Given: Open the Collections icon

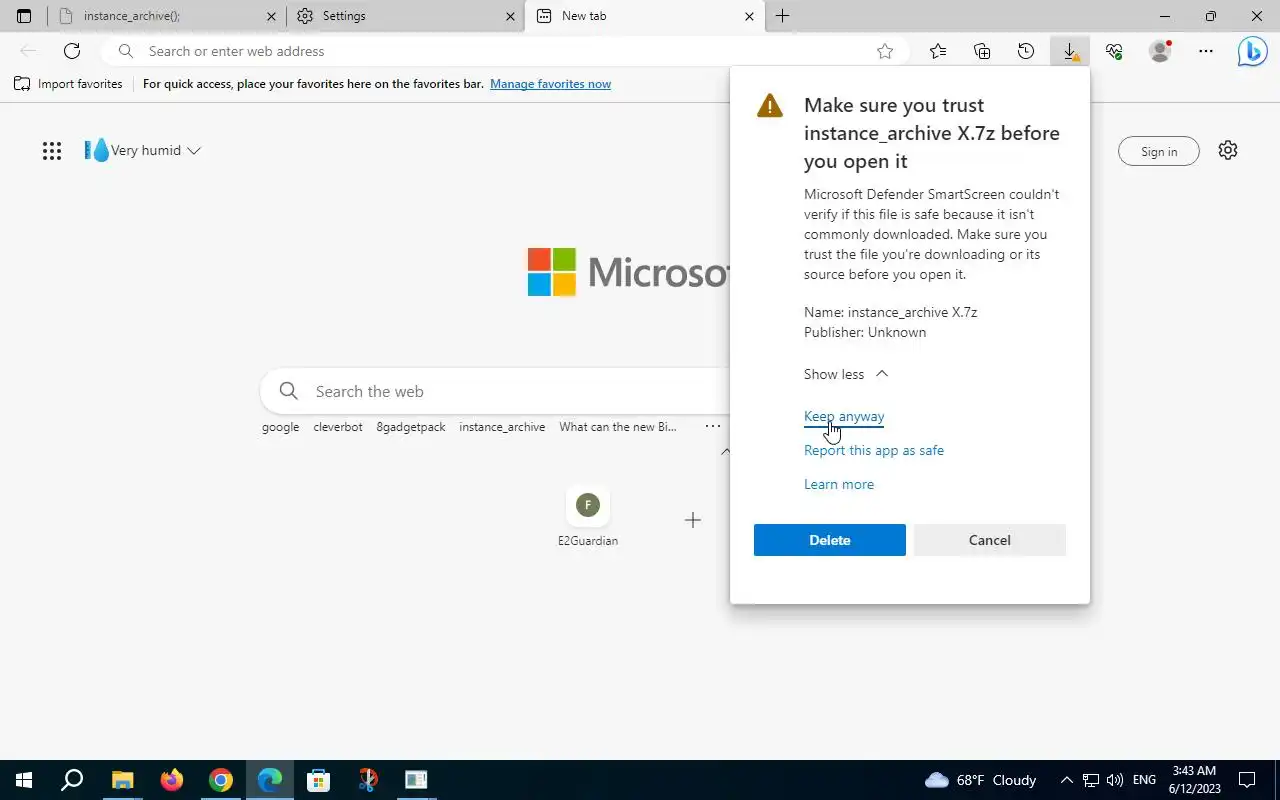Looking at the screenshot, I should point(982,51).
